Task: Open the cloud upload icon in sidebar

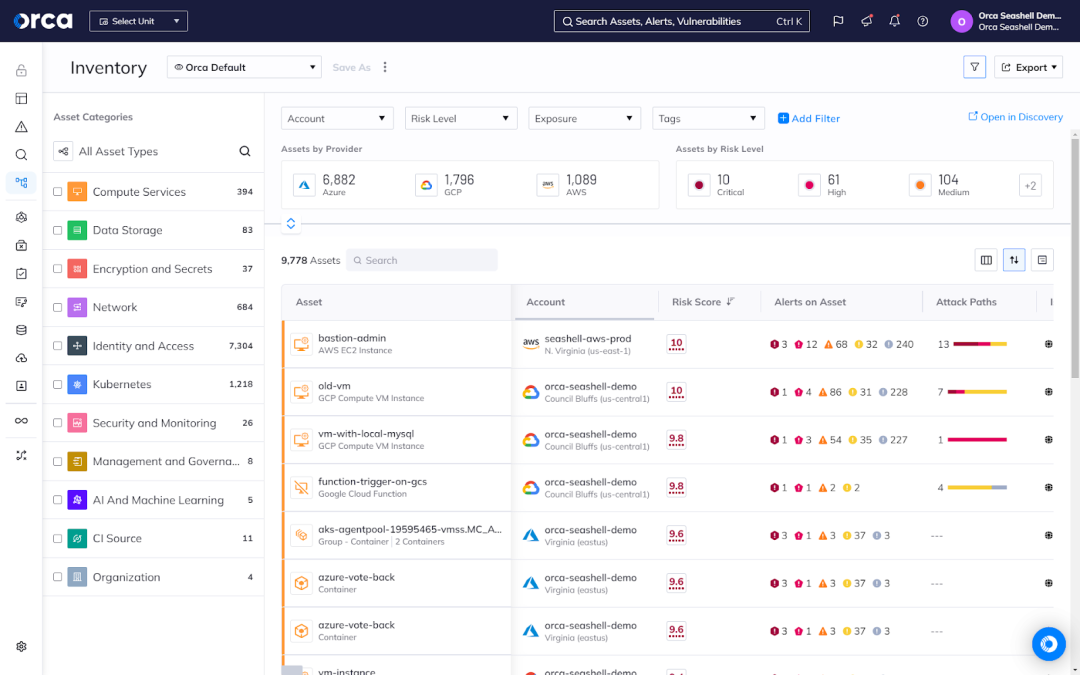Action: [x=21, y=358]
